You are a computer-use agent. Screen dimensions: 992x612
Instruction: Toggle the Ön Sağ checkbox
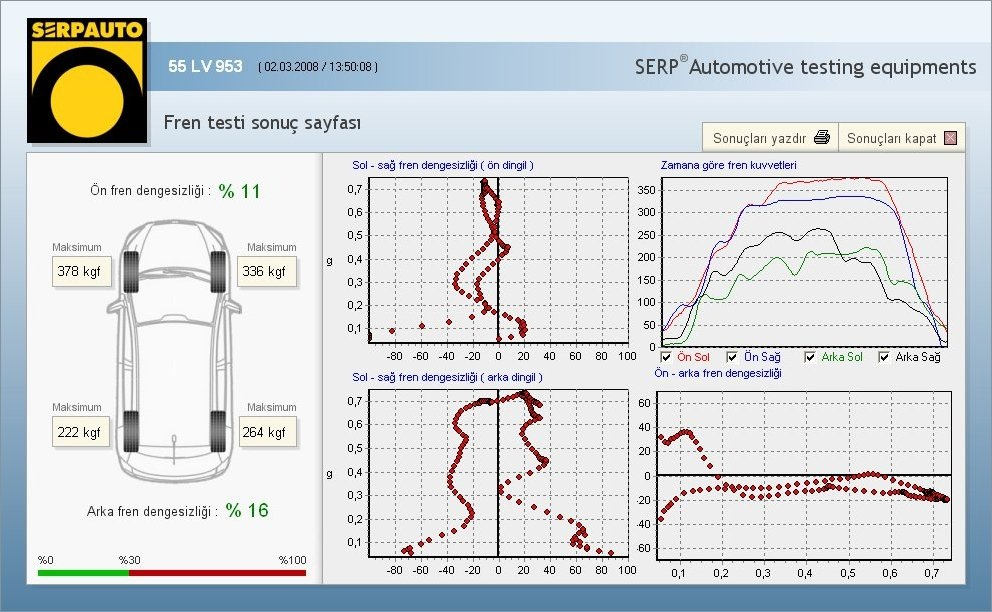[733, 356]
